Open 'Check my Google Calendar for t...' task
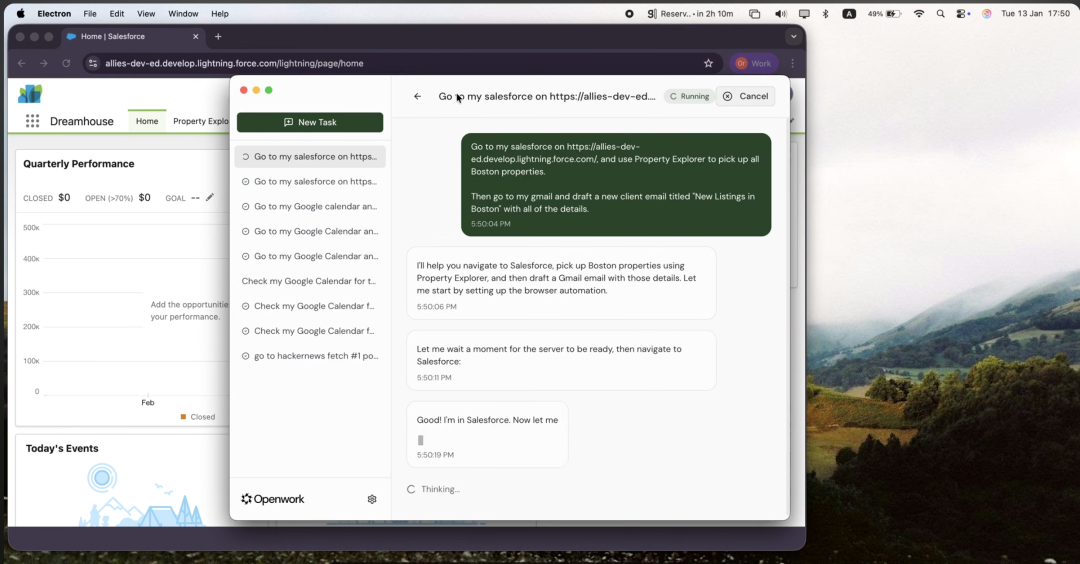The width and height of the screenshot is (1080, 564). point(310,281)
